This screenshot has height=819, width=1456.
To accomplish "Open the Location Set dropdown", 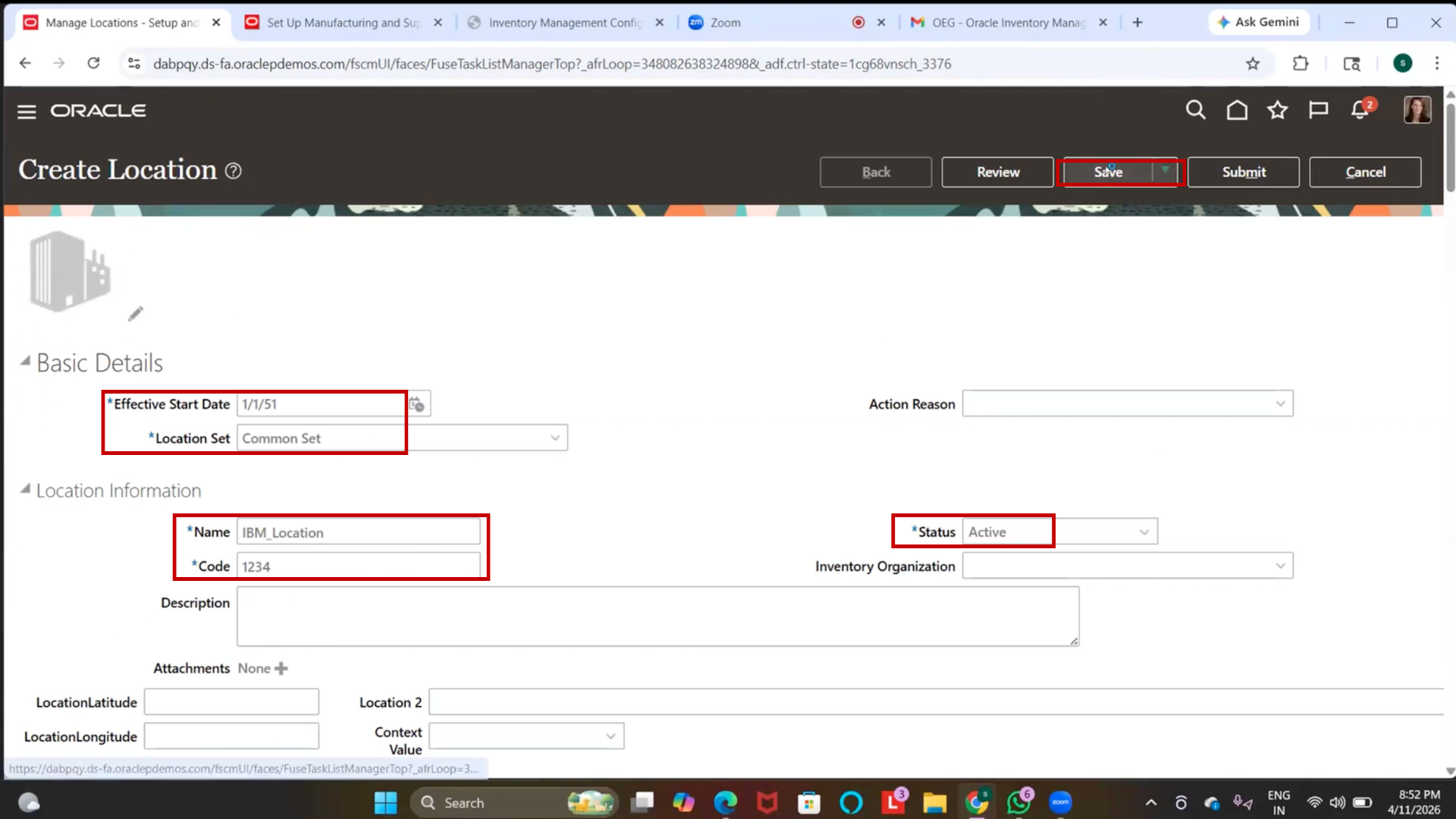I will coord(555,438).
